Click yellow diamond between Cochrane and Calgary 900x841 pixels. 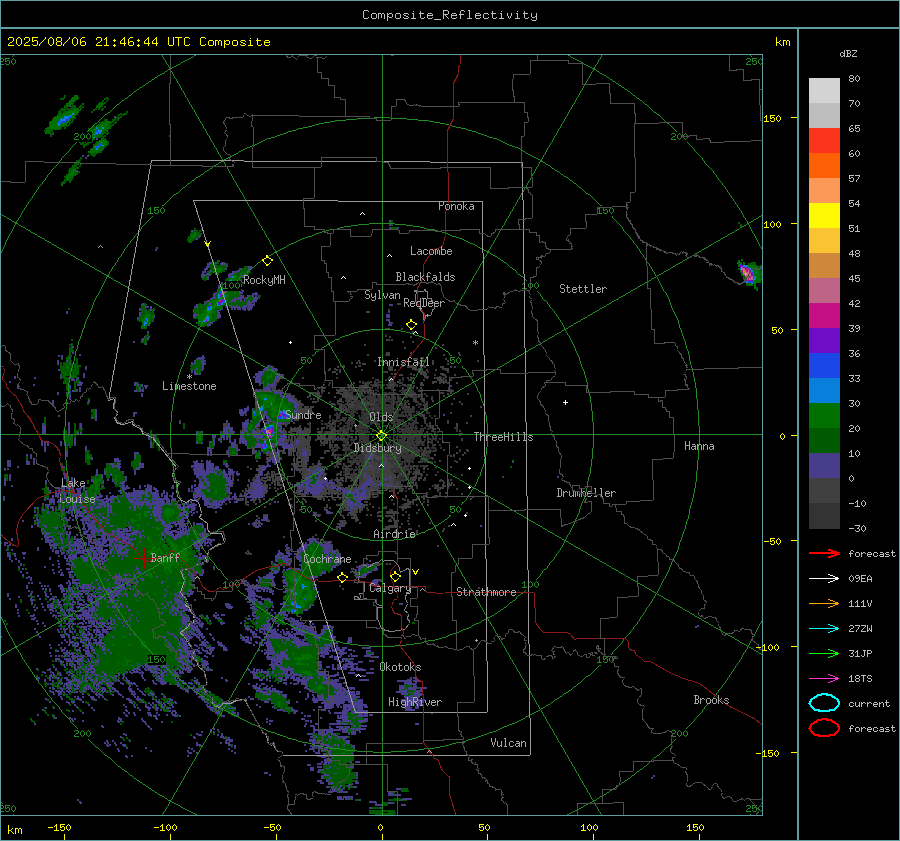click(342, 578)
